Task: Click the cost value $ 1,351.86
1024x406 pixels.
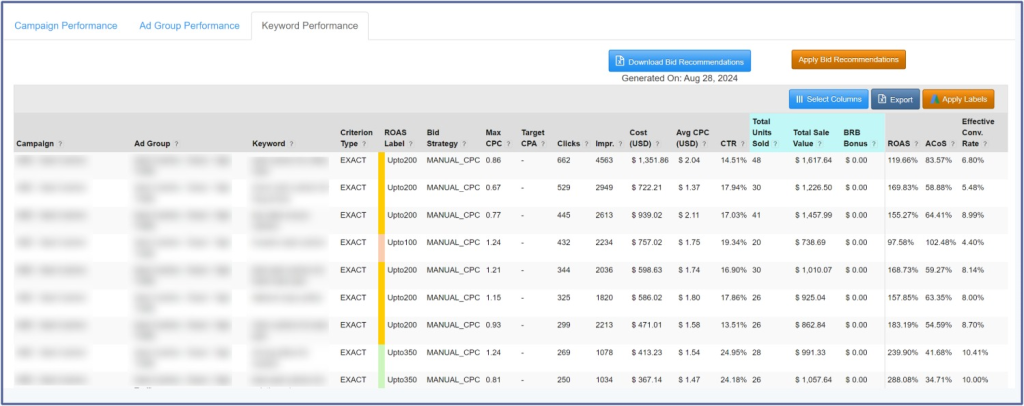Action: click(x=650, y=160)
